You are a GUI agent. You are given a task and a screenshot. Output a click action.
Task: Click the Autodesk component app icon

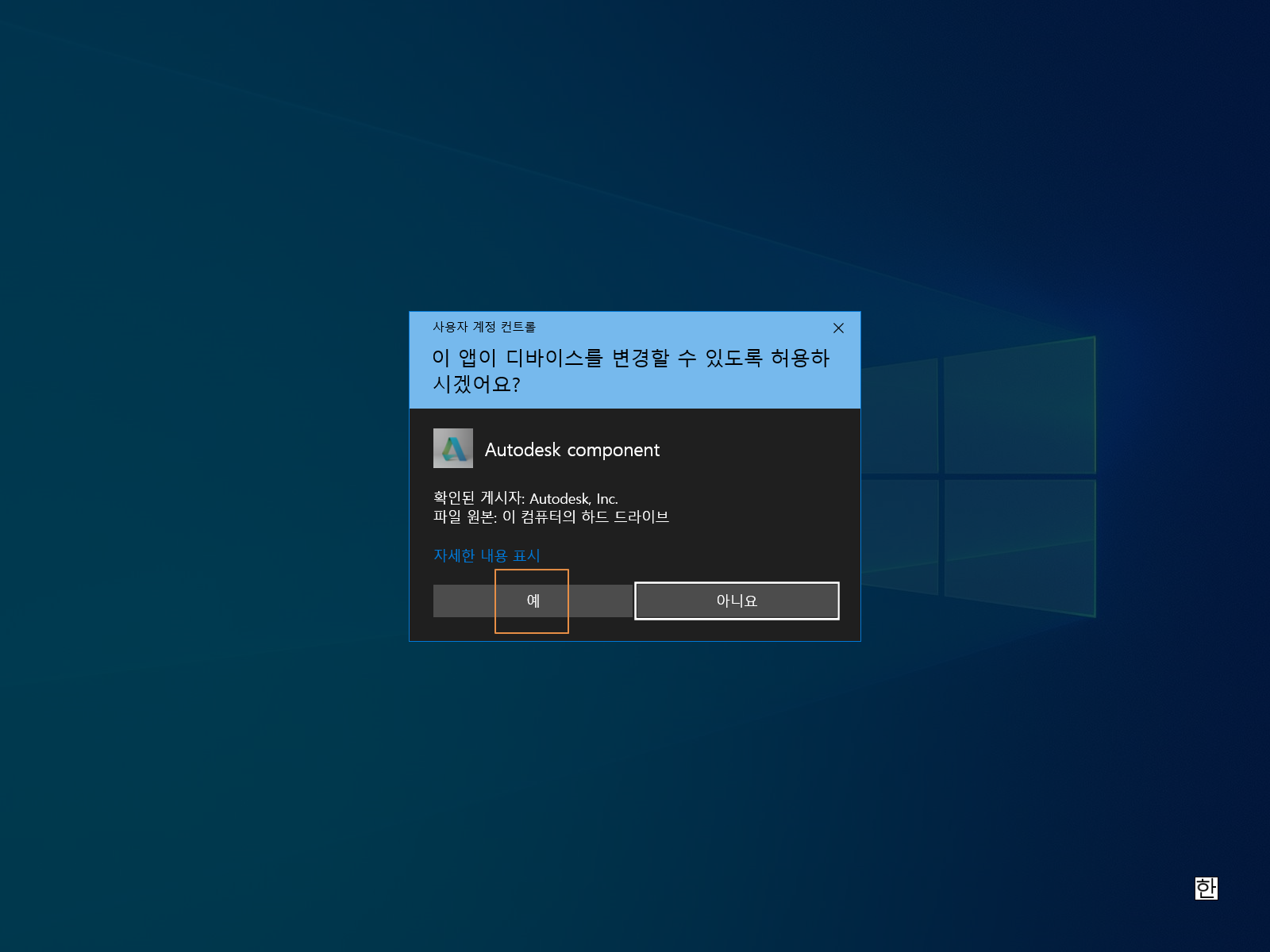pos(453,448)
